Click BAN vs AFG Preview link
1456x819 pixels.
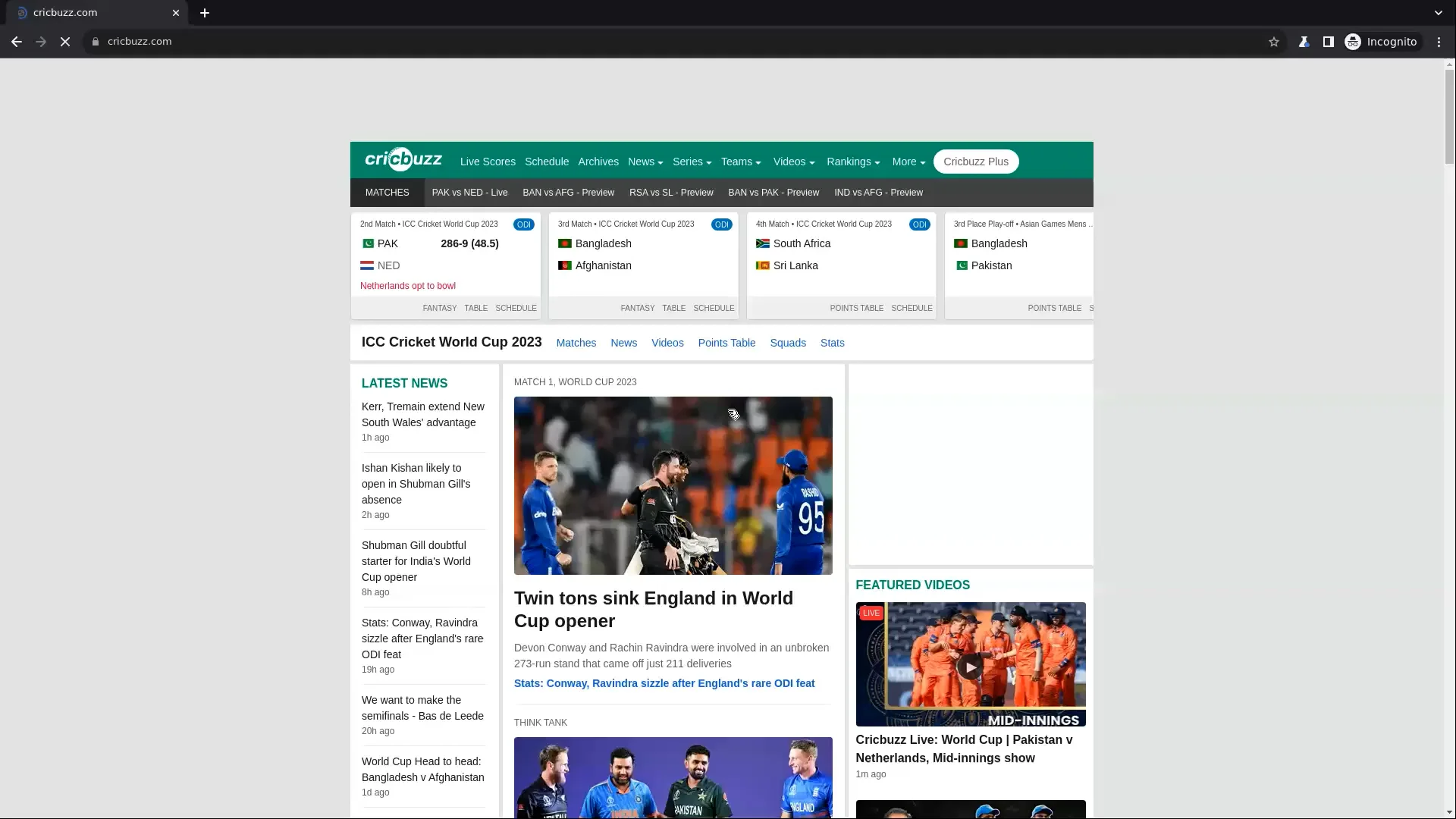569,191
